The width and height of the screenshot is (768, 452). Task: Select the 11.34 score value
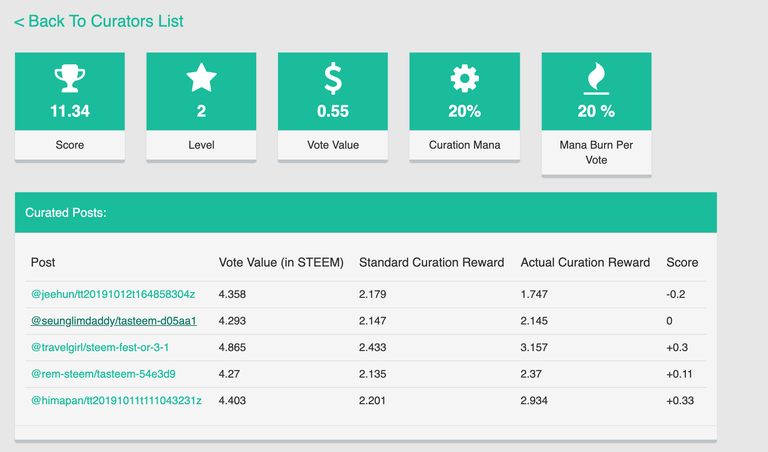(x=70, y=111)
